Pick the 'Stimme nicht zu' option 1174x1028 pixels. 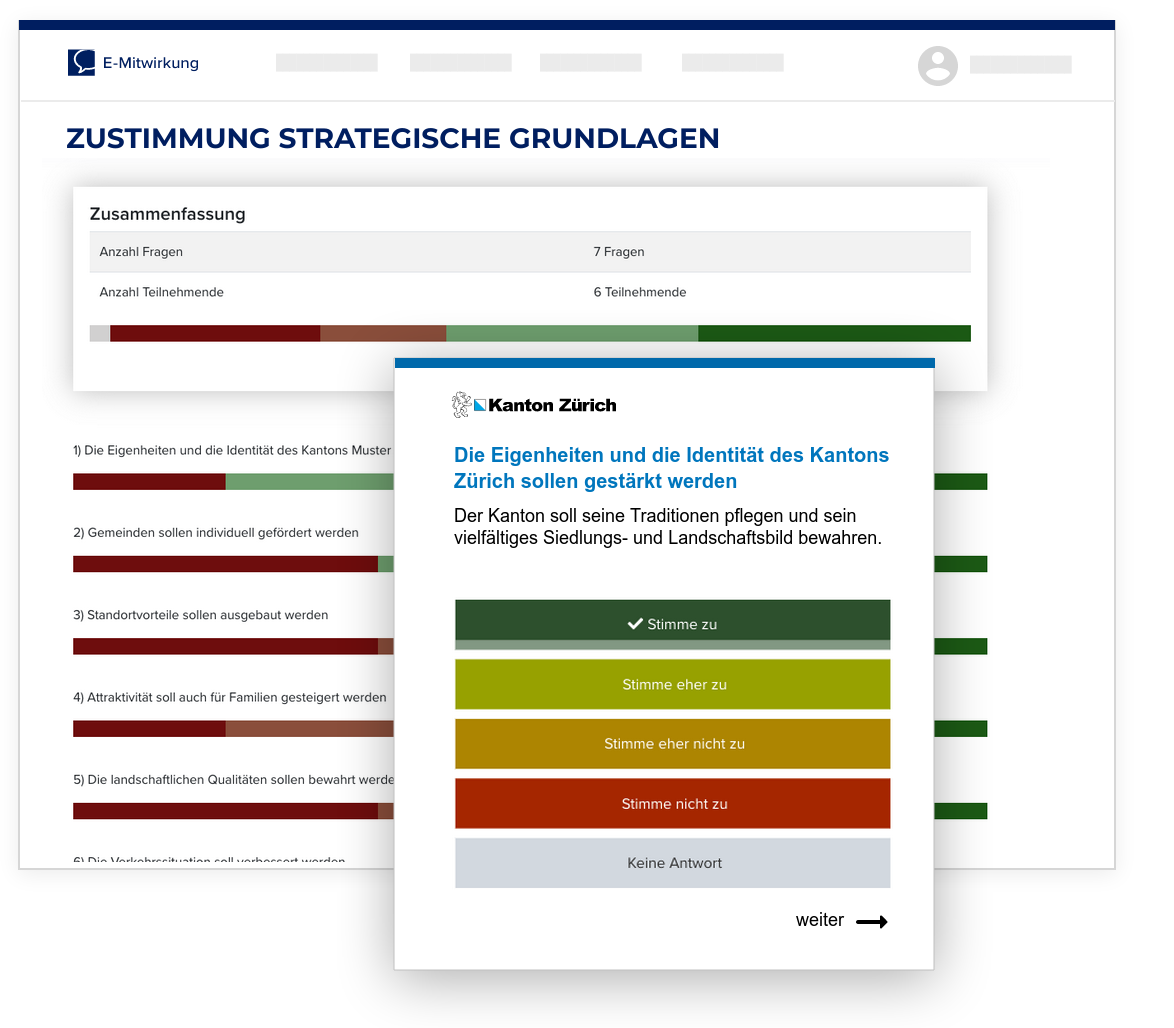672,804
